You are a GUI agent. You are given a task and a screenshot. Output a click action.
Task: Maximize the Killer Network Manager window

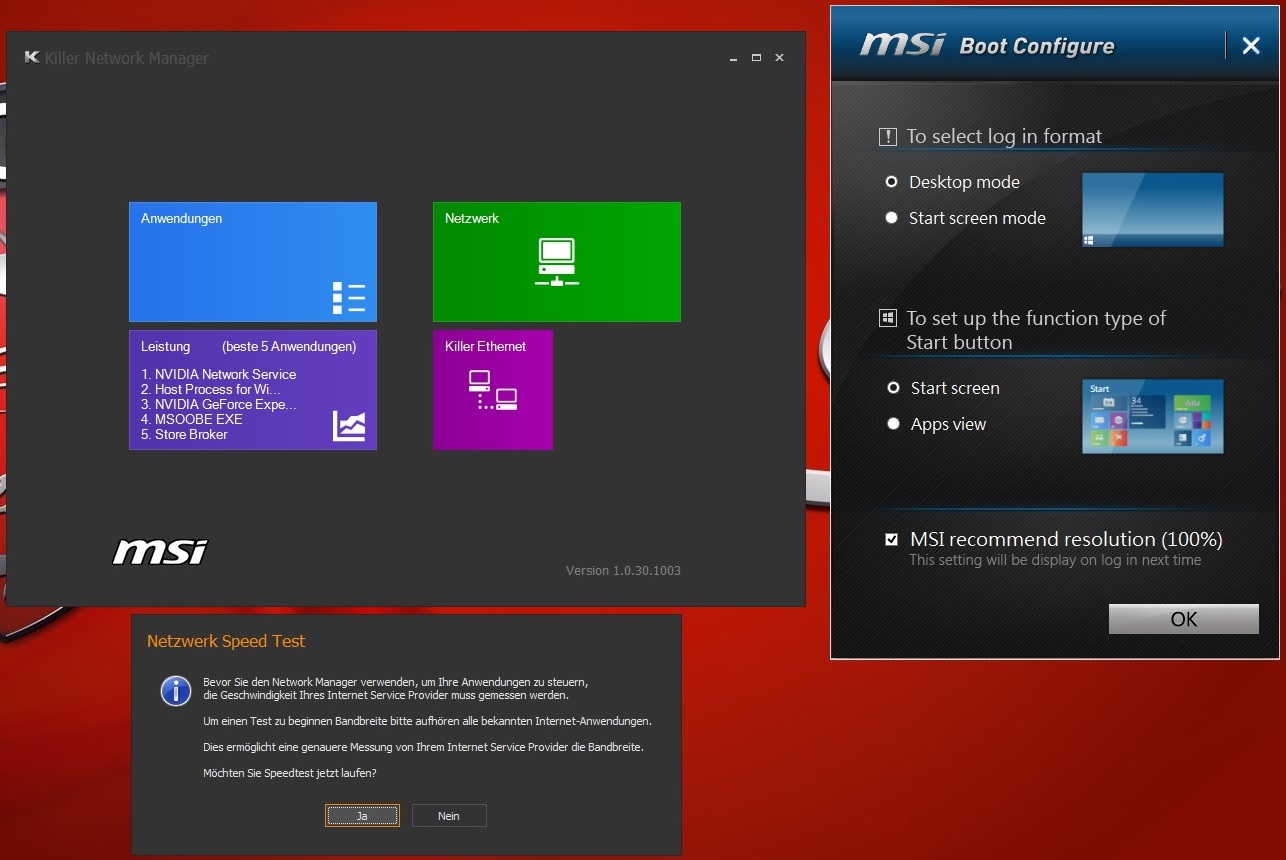(757, 58)
